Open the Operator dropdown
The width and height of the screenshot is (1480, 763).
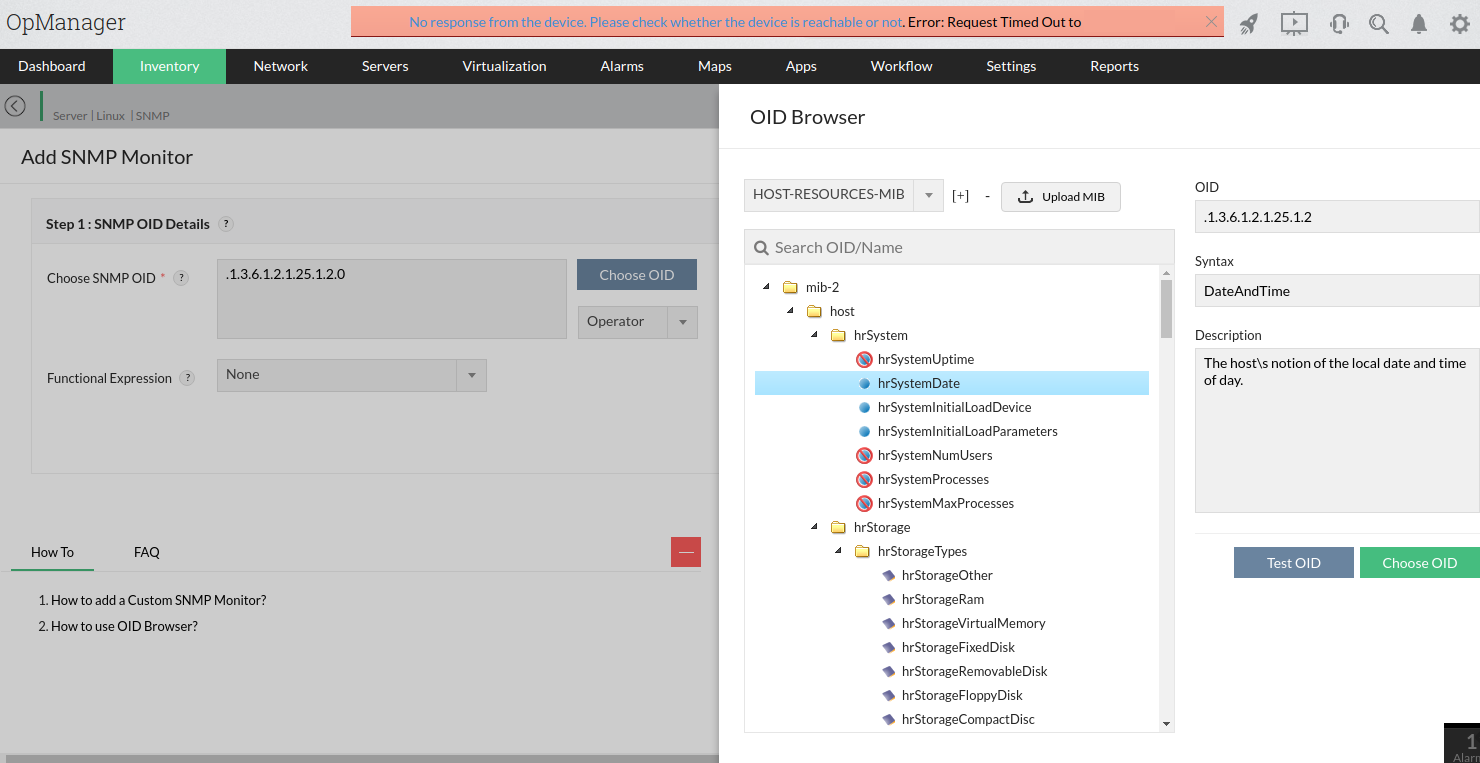pos(638,322)
